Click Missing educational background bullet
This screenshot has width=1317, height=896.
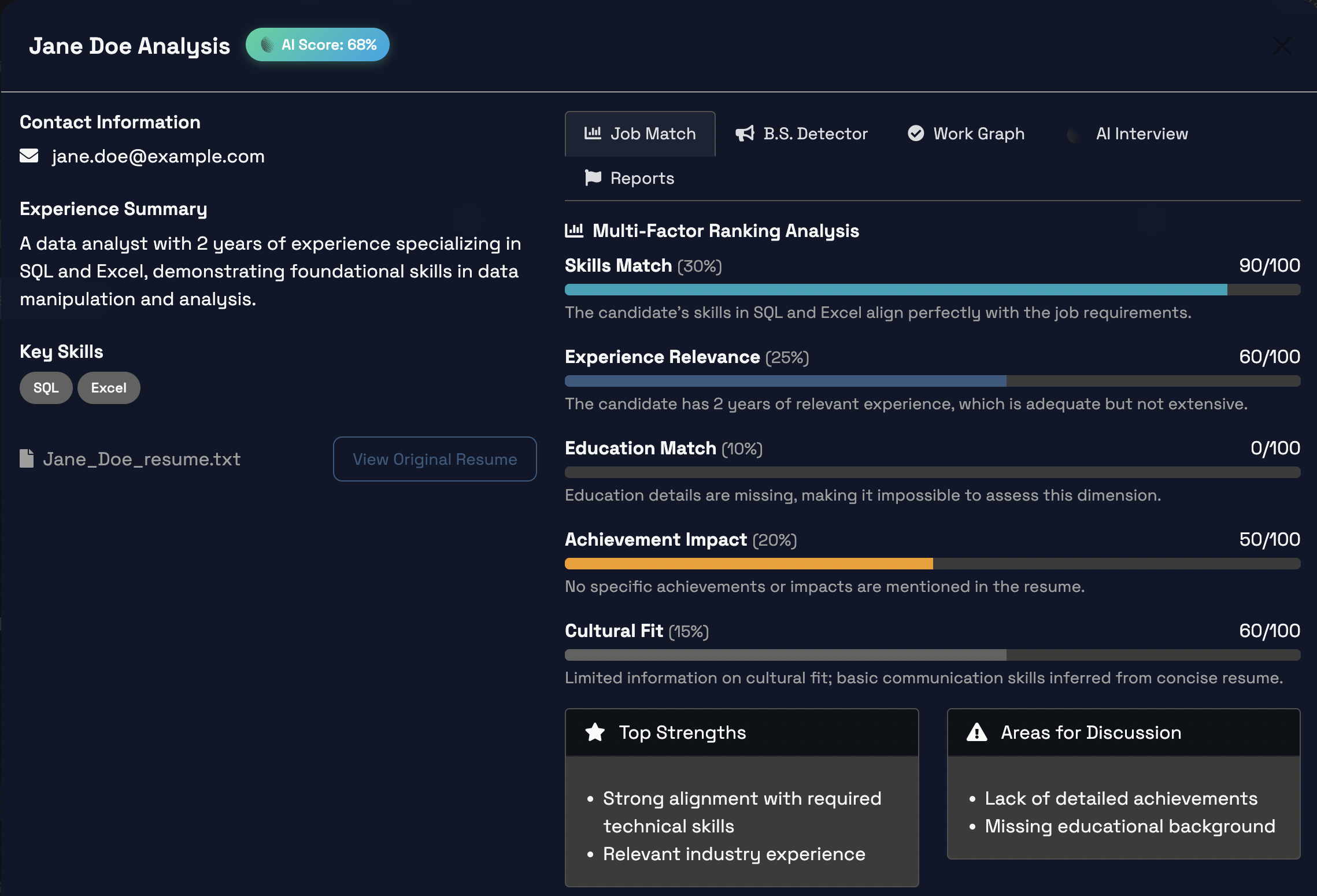click(1130, 826)
